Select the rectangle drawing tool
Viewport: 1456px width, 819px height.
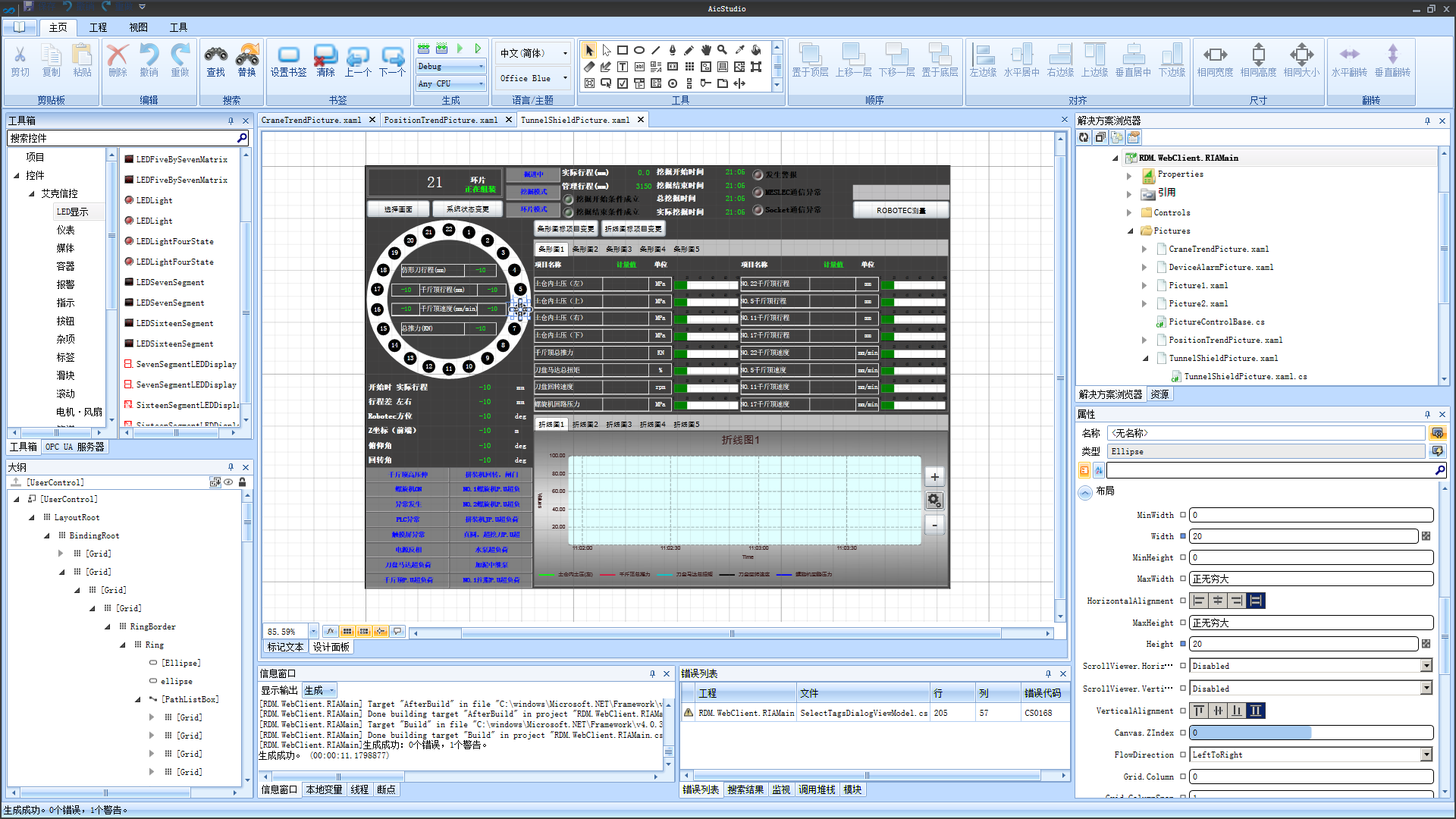[623, 50]
